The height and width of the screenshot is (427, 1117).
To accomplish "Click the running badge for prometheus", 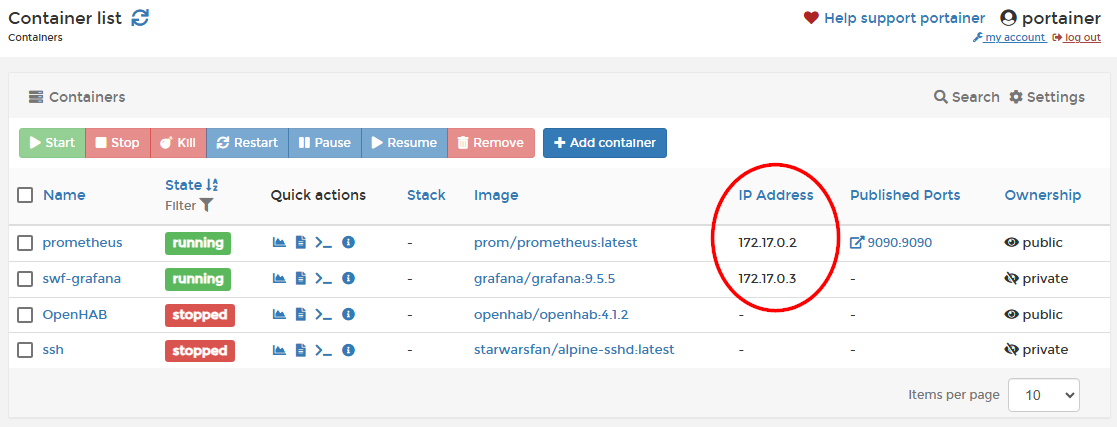I will 198,243.
